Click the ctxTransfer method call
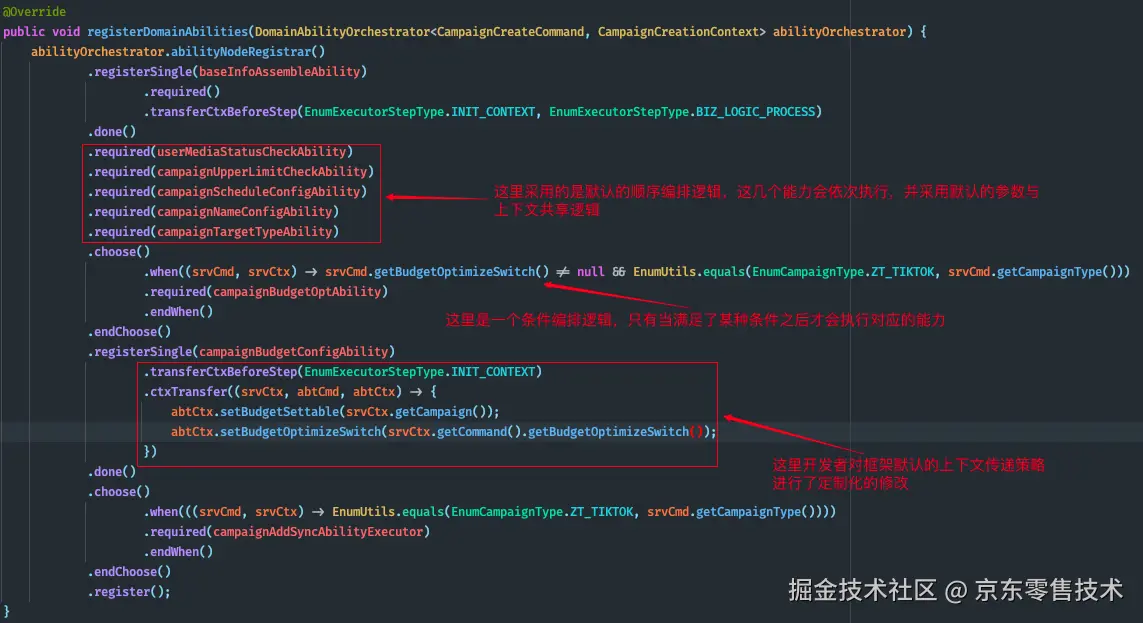Viewport: 1143px width, 623px height. pyautogui.click(x=188, y=392)
